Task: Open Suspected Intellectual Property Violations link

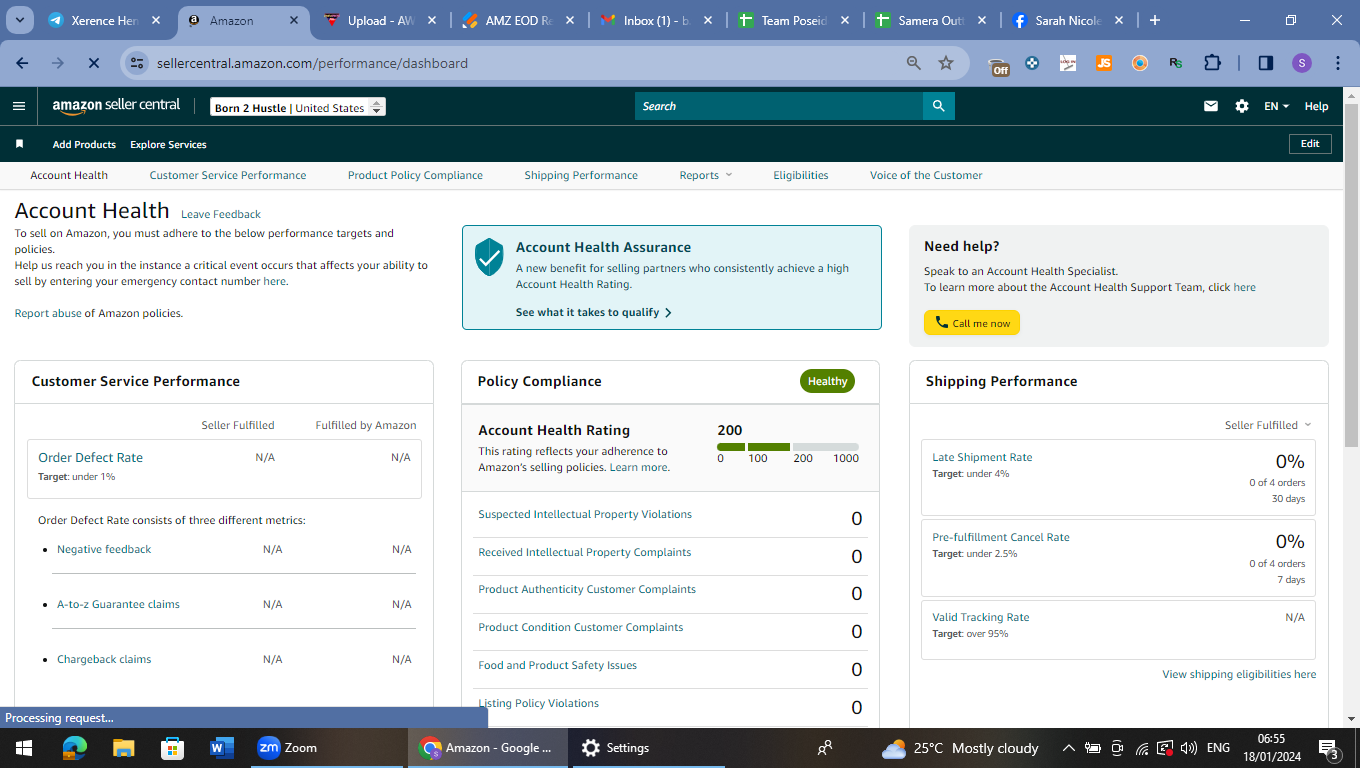Action: [585, 514]
